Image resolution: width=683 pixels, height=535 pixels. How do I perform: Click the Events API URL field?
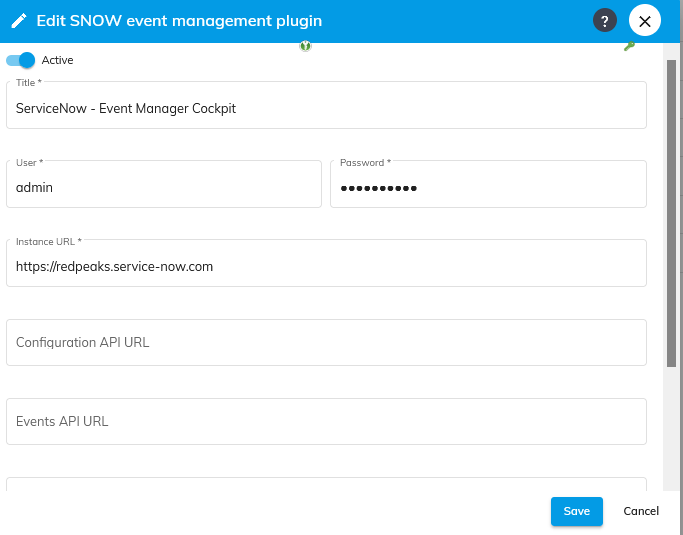[326, 421]
